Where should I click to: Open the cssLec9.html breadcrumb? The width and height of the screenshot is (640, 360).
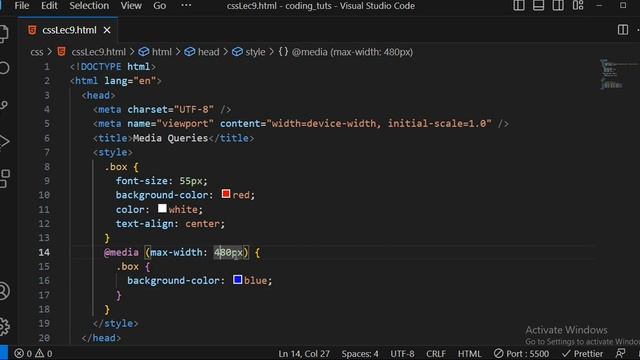point(98,52)
